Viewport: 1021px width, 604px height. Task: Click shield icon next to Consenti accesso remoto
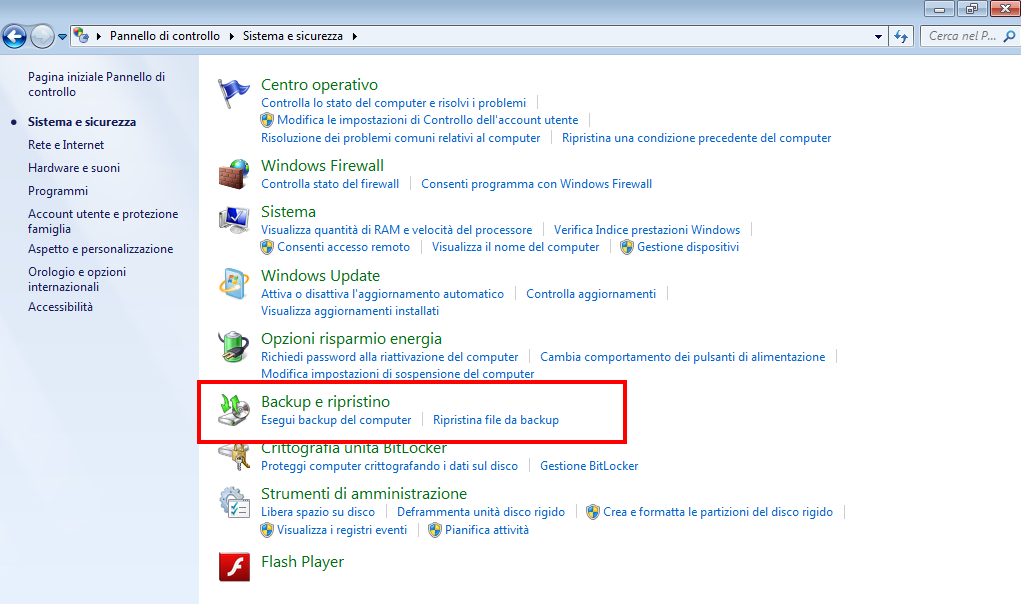pyautogui.click(x=267, y=247)
